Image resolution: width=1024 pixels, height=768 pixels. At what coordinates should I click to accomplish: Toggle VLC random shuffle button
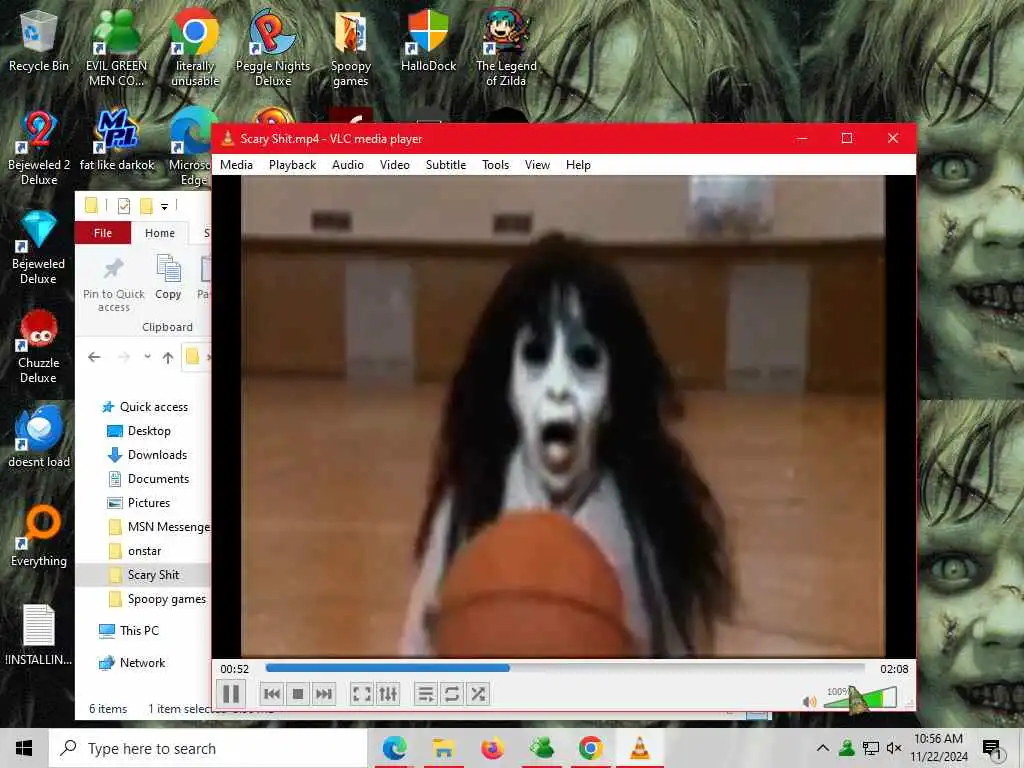pos(478,694)
